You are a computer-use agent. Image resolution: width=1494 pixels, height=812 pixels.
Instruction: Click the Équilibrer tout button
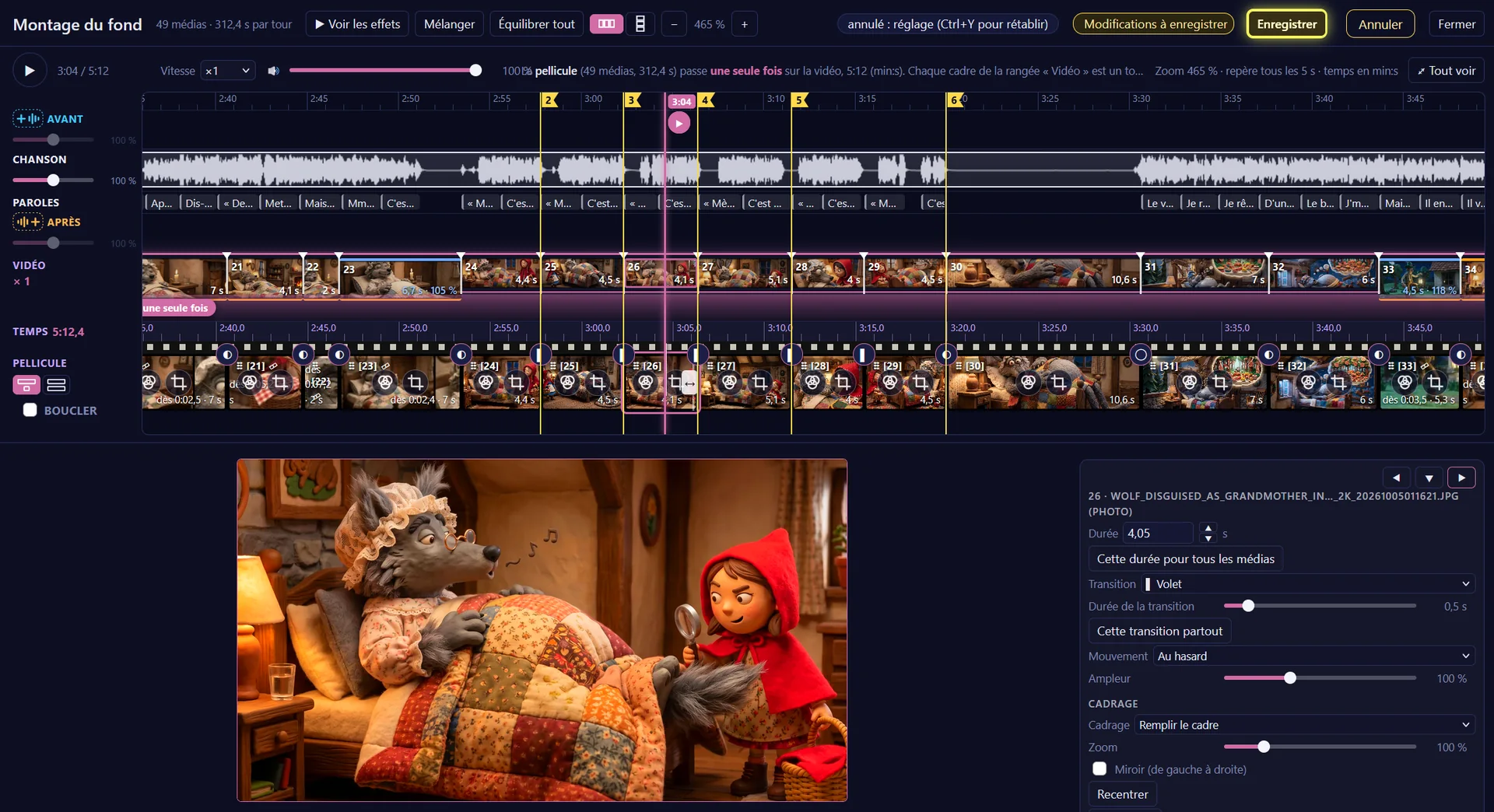point(537,24)
